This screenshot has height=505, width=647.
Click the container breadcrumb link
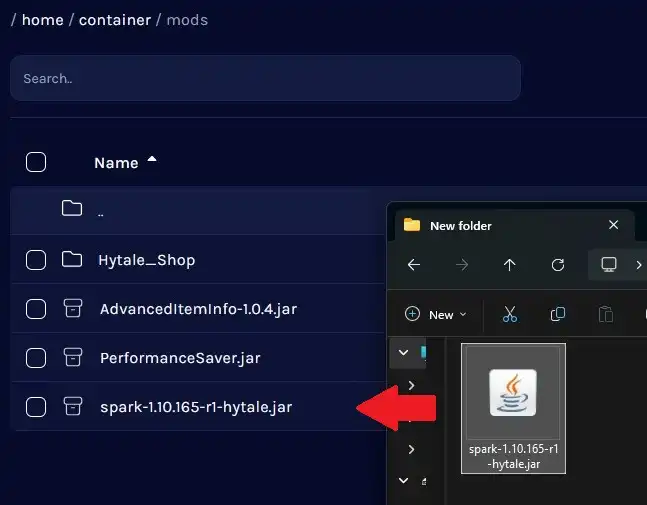(115, 20)
